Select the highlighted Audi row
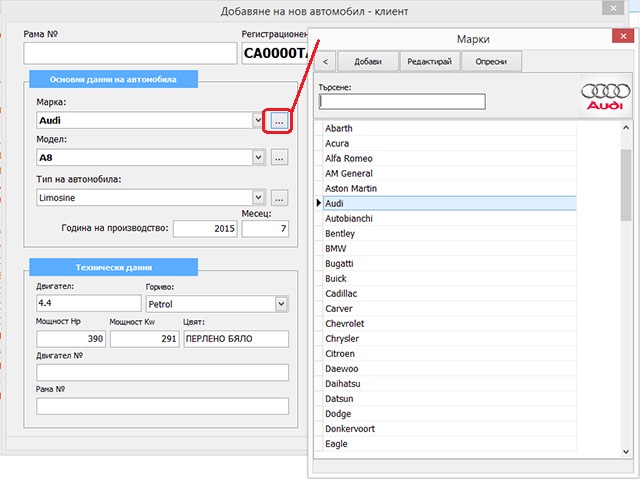This screenshot has height=482, width=640. (x=450, y=203)
